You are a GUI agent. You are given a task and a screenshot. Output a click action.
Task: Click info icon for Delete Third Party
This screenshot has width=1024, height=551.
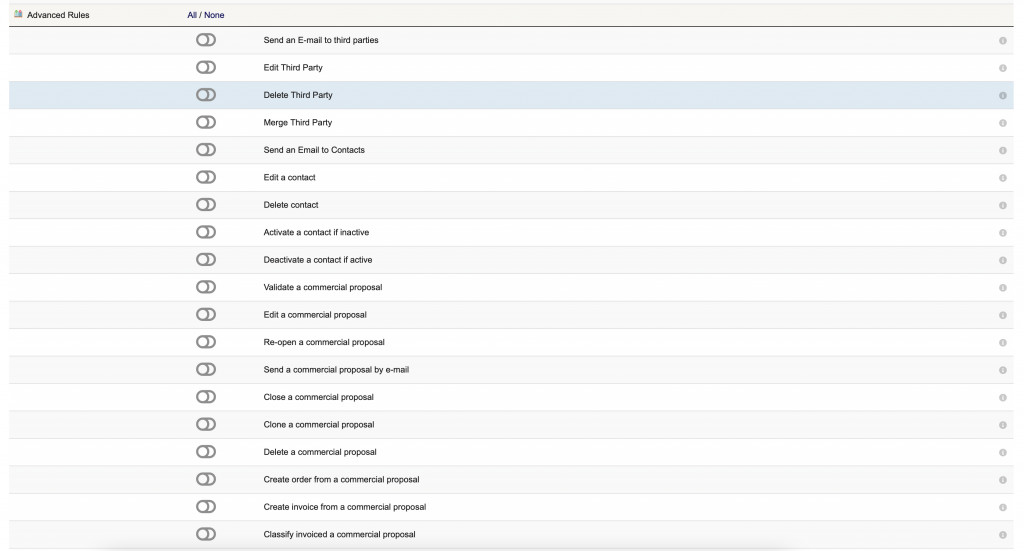click(x=1002, y=95)
